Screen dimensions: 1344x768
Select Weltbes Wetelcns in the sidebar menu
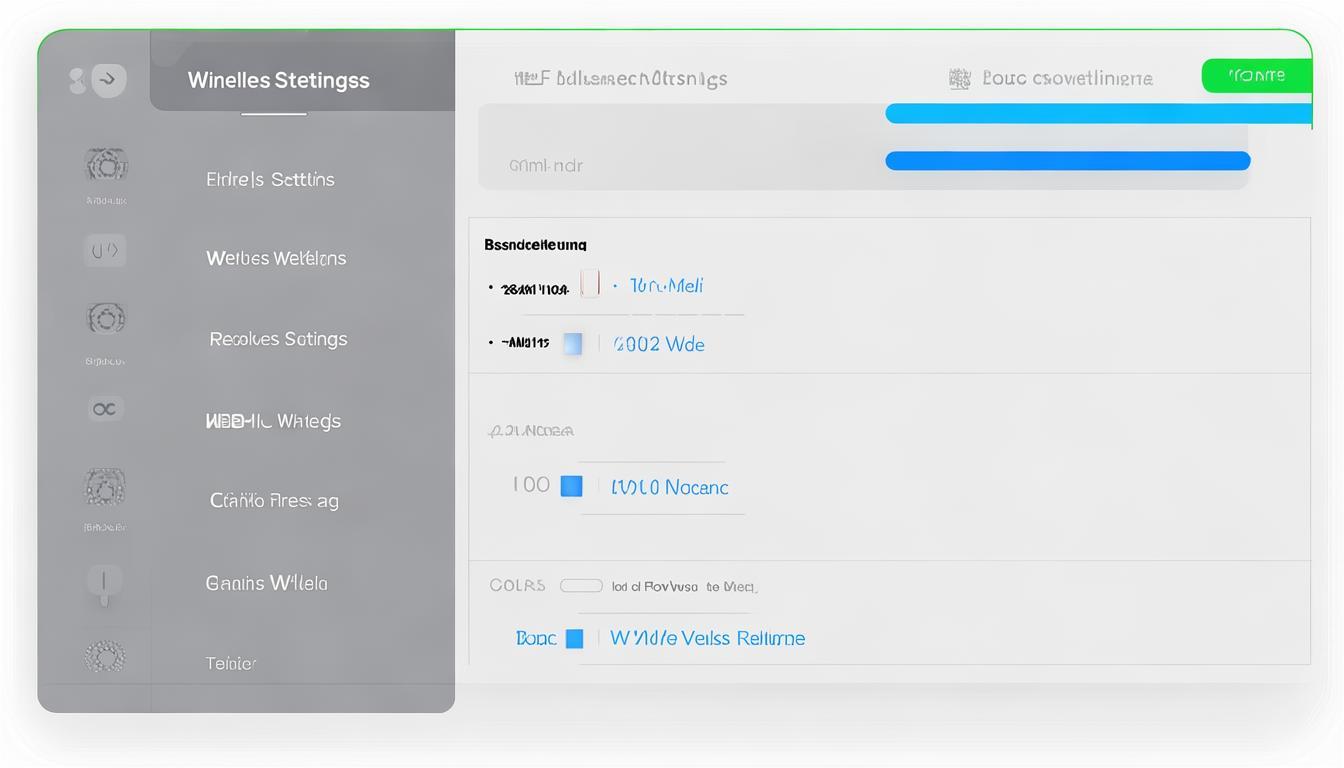click(x=276, y=258)
